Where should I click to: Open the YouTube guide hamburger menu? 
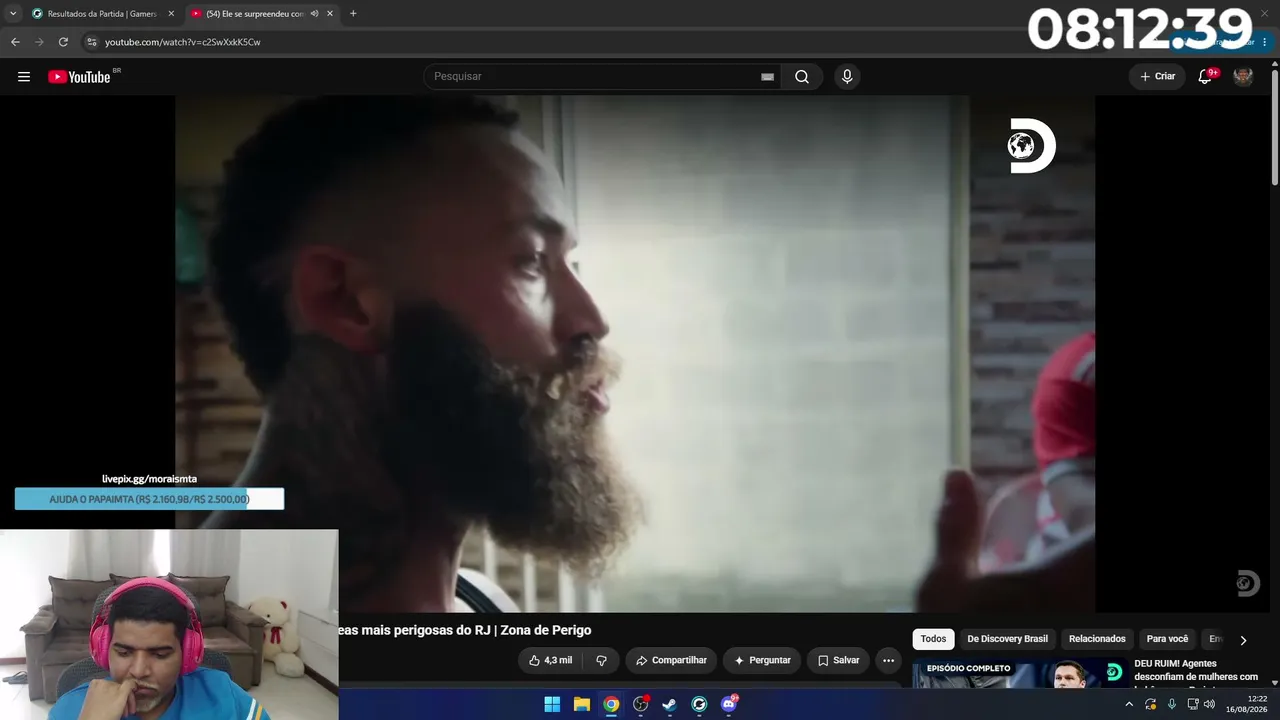click(24, 77)
